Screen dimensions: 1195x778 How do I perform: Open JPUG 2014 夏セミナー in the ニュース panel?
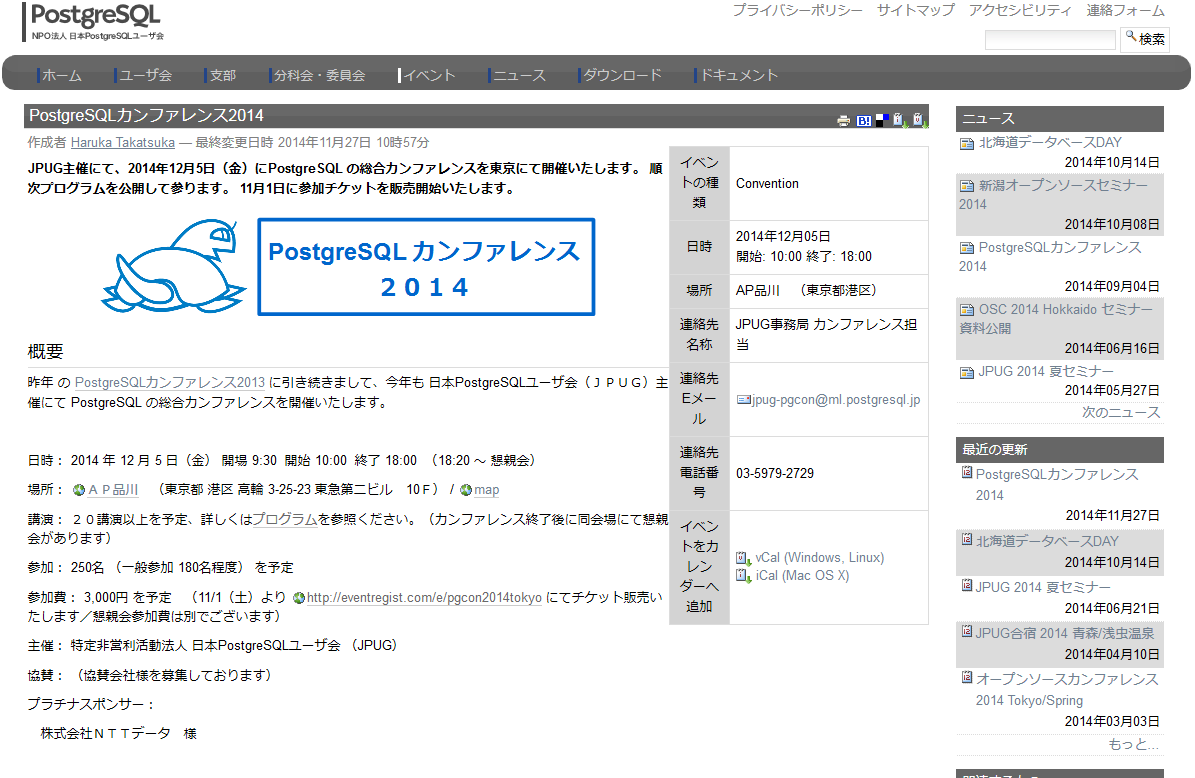(1046, 372)
